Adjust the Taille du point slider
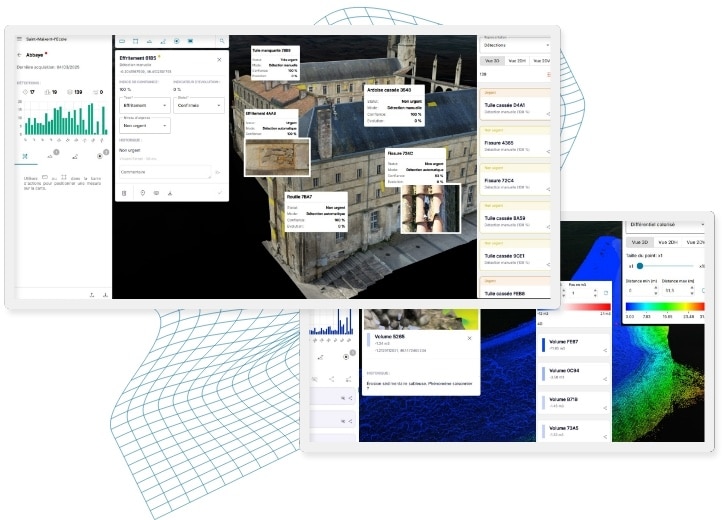The image size is (725, 520). coord(639,266)
